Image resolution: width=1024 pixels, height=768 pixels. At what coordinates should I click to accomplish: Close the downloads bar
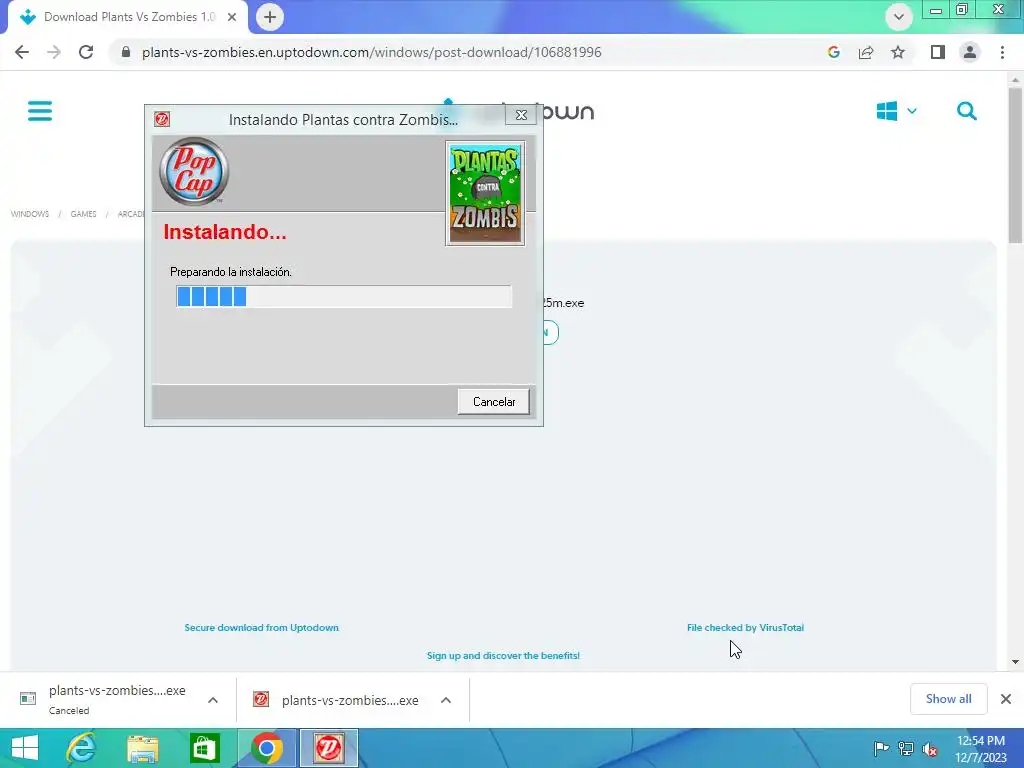[1006, 699]
